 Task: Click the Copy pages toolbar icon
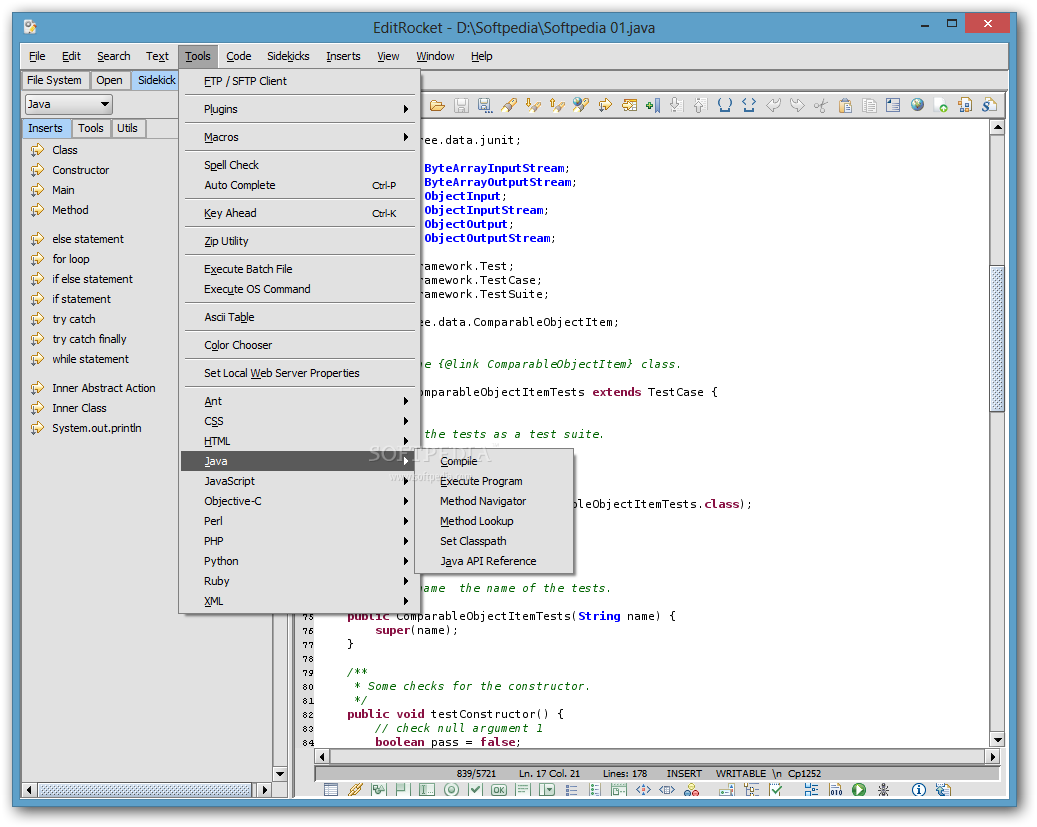click(869, 105)
